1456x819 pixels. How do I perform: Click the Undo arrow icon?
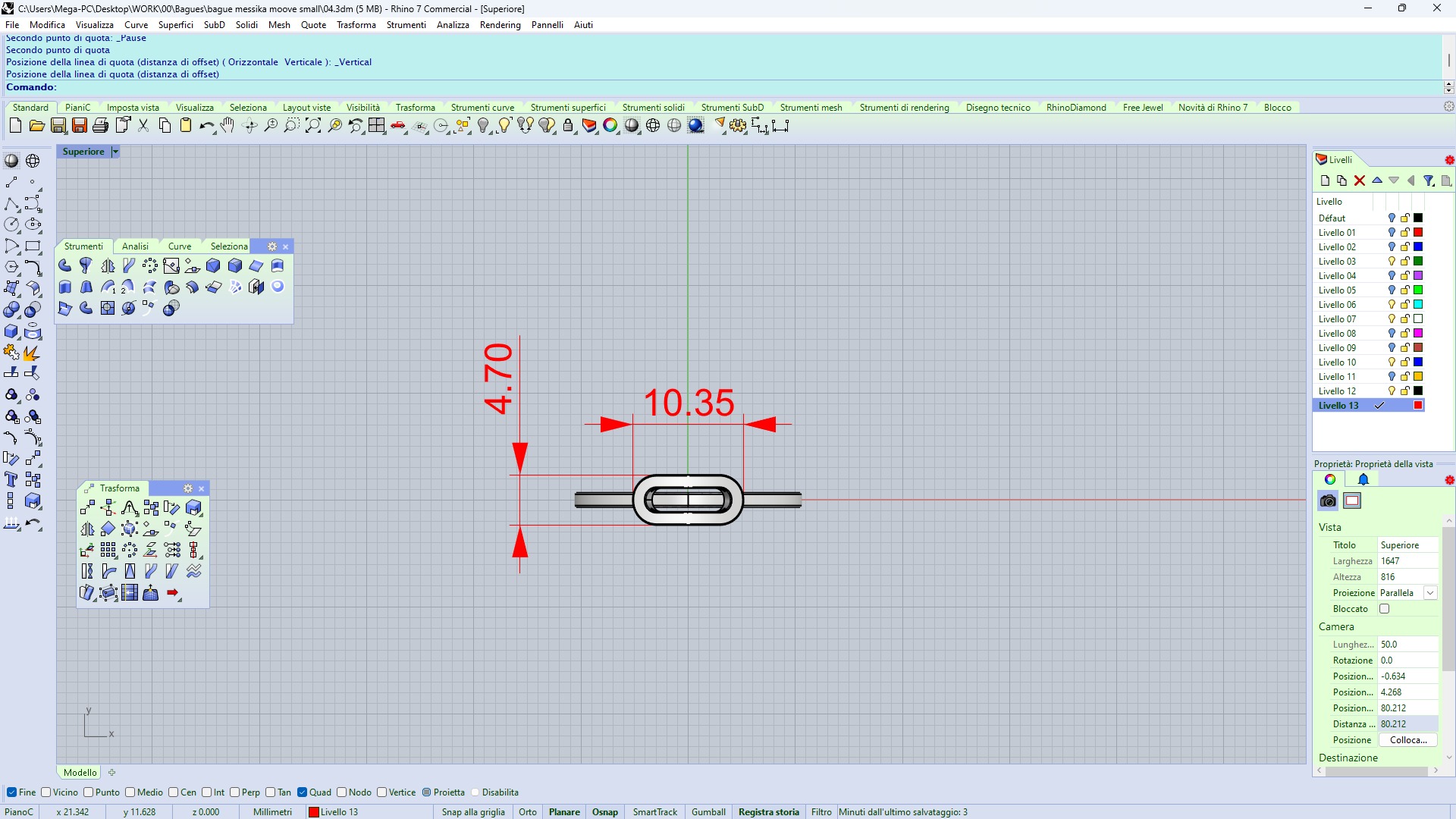point(206,126)
